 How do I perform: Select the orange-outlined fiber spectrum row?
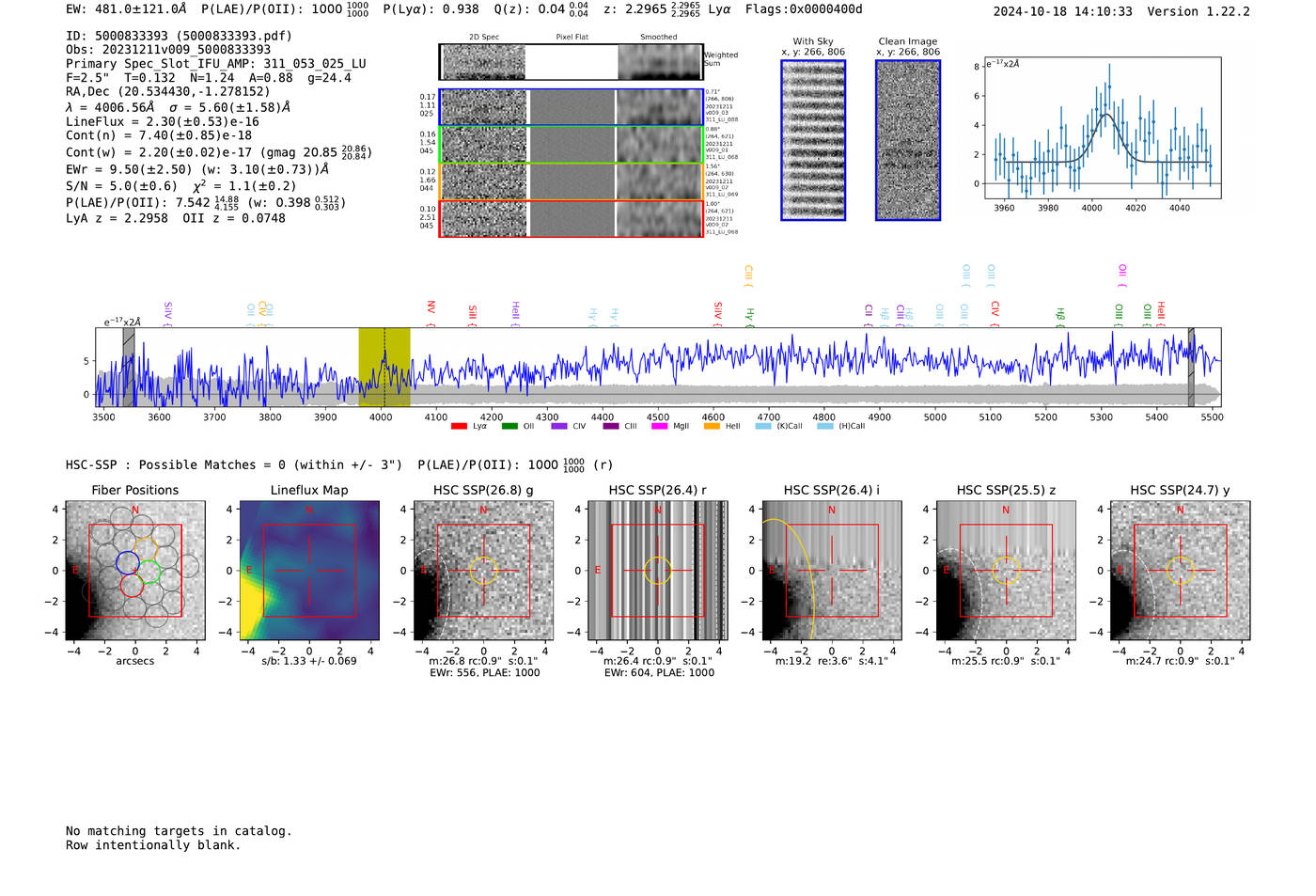(572, 181)
